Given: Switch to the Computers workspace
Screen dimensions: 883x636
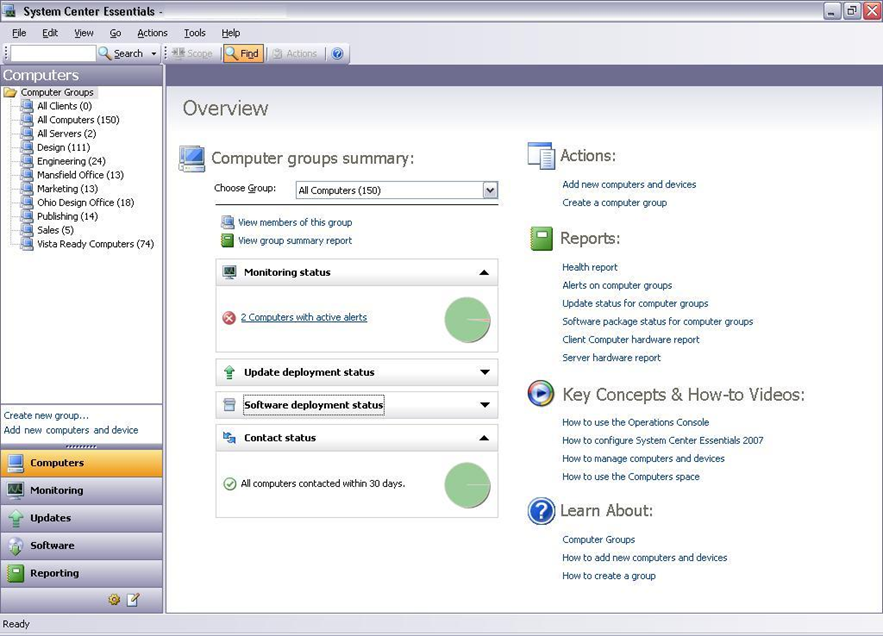Looking at the screenshot, I should click(x=82, y=462).
